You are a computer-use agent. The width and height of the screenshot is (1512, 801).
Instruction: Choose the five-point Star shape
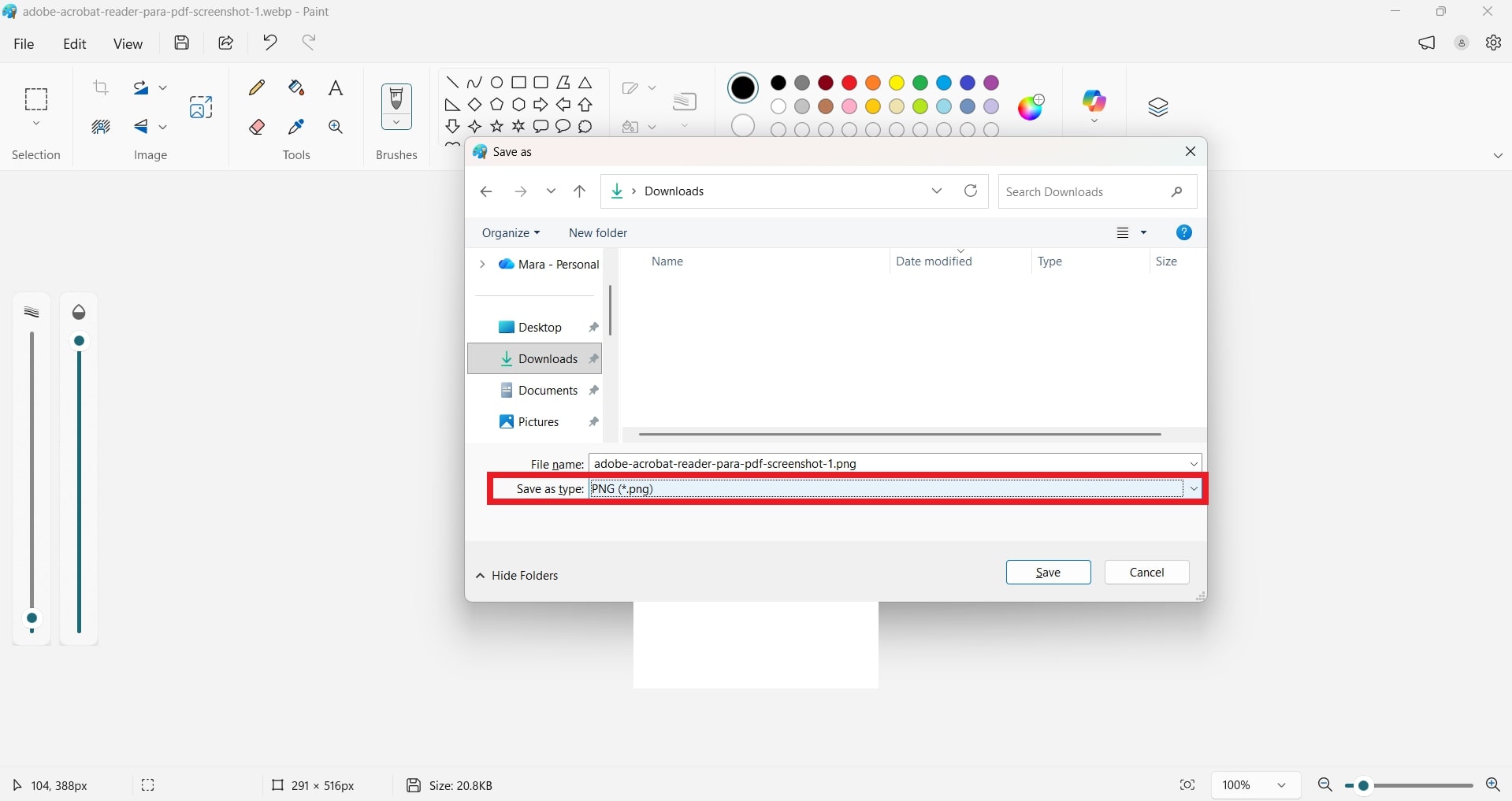pyautogui.click(x=497, y=126)
